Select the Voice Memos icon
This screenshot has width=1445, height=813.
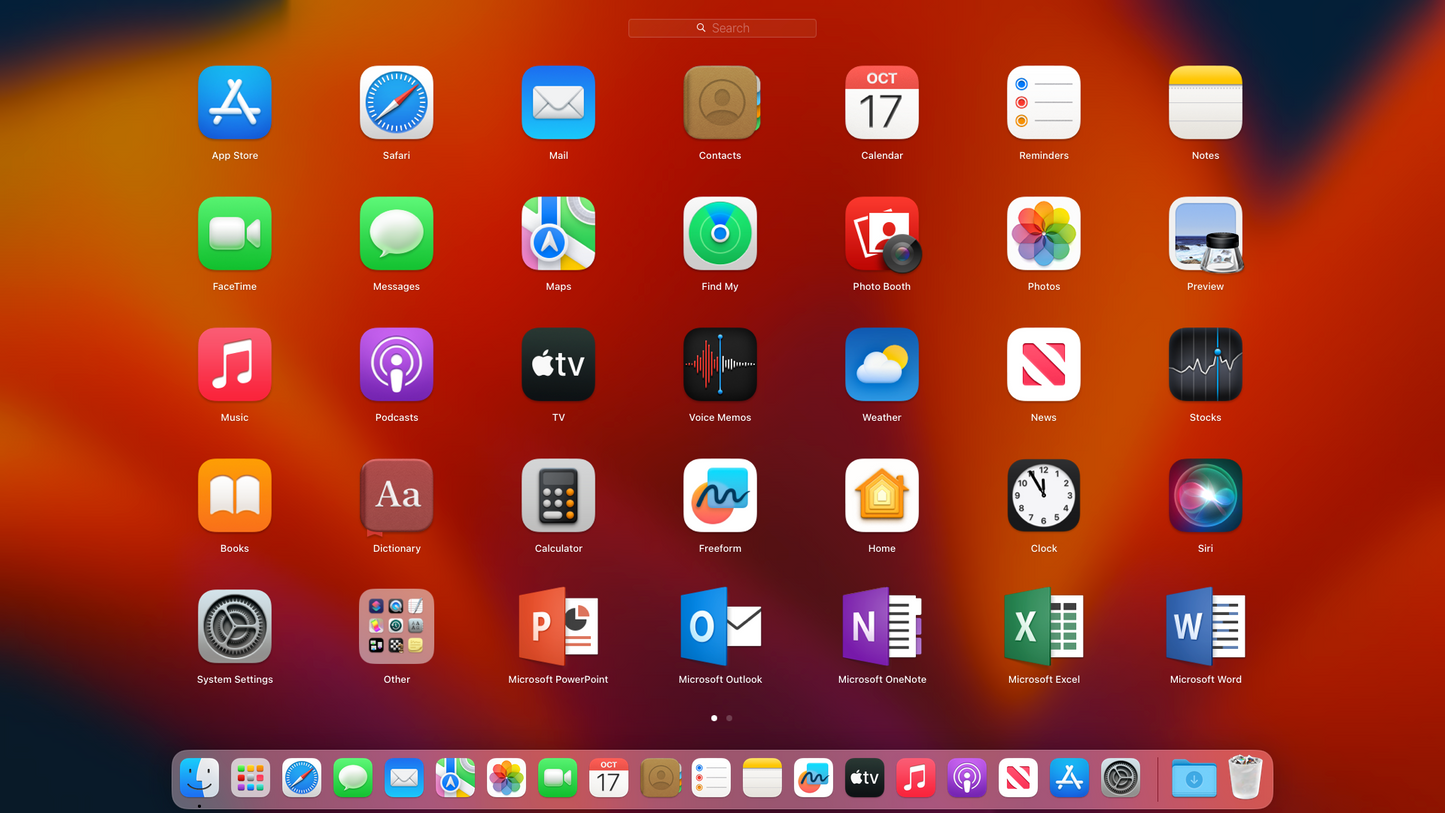pos(720,364)
